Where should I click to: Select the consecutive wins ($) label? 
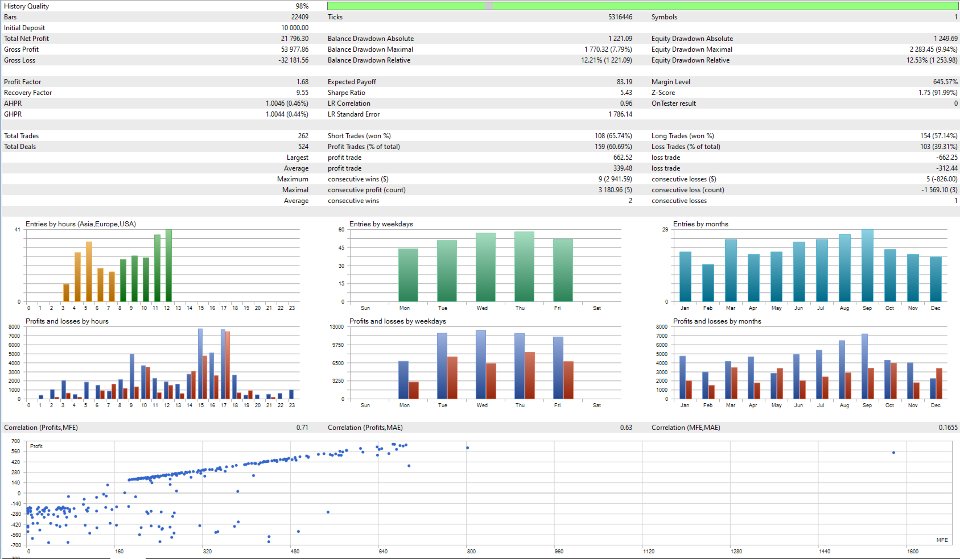click(x=358, y=179)
